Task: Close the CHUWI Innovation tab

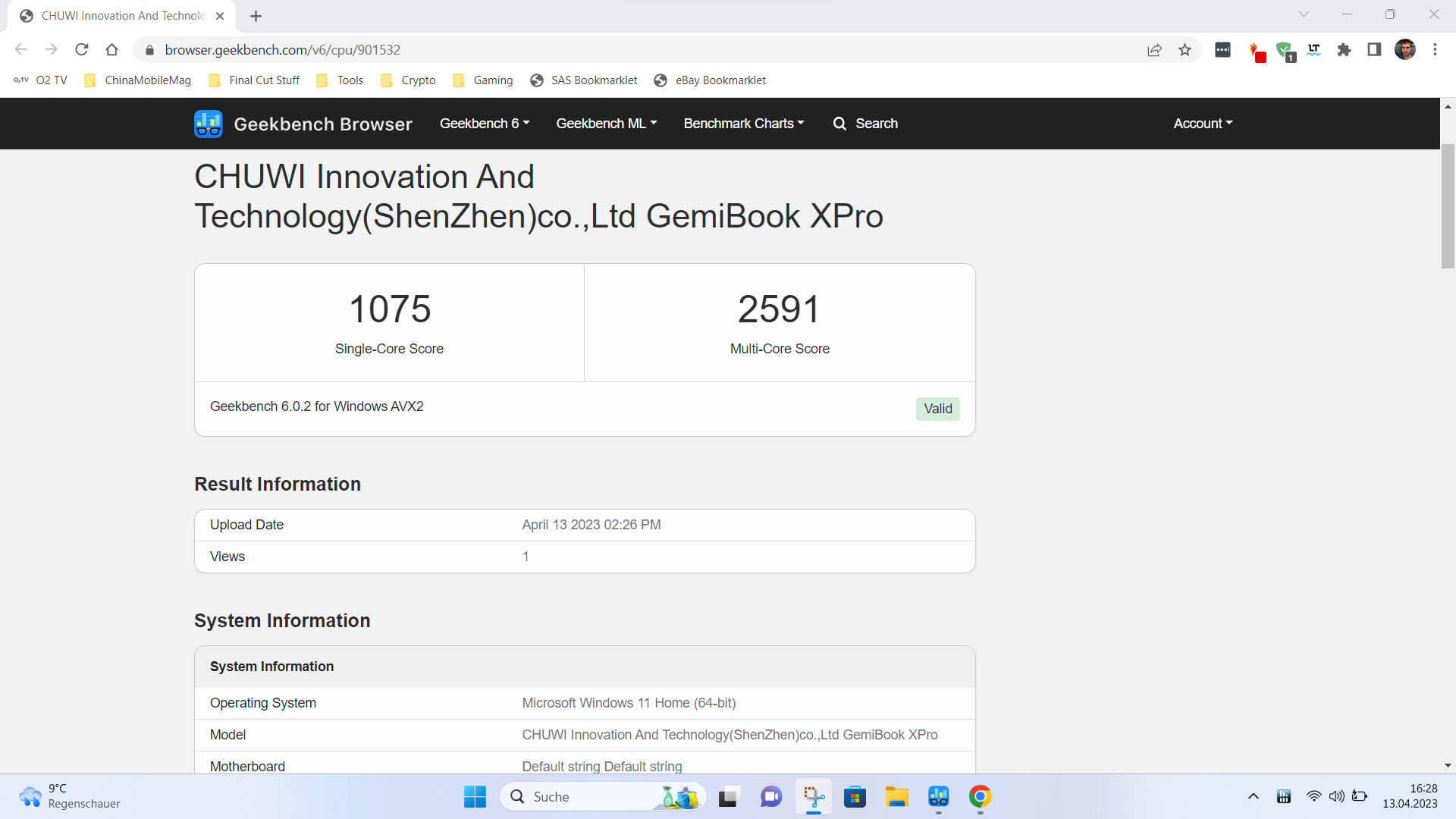Action: (x=220, y=16)
